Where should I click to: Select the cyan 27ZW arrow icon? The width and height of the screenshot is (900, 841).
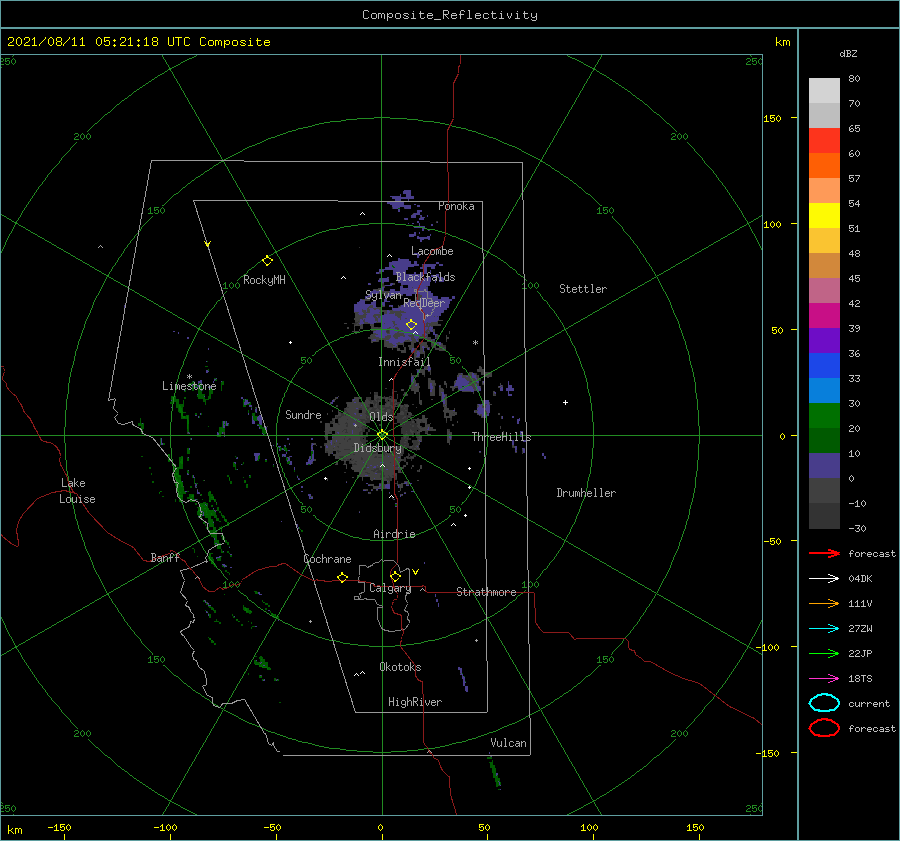coord(824,629)
